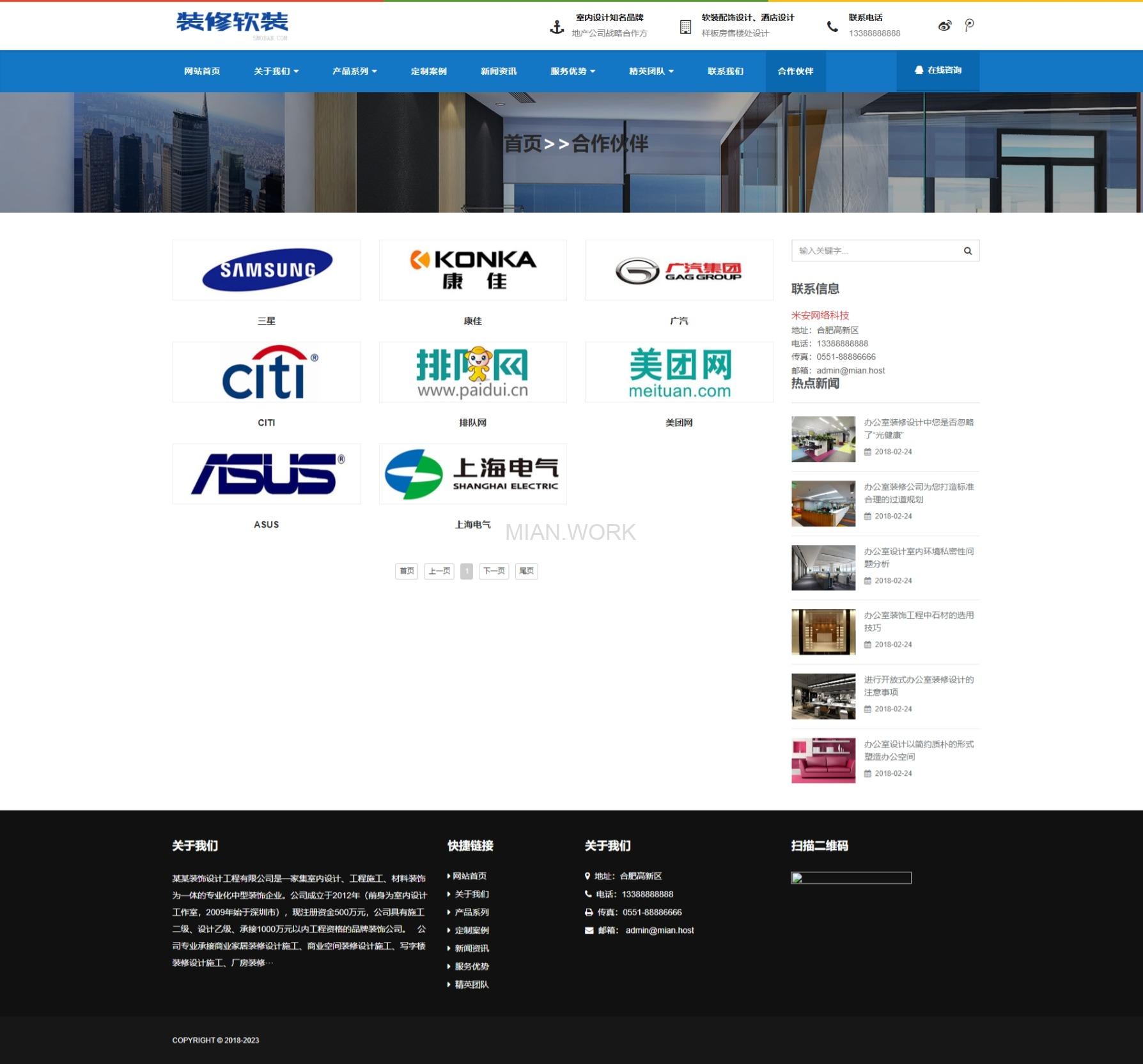The width and height of the screenshot is (1143, 1064).
Task: Open footer quick link 网站首页
Action: point(469,876)
